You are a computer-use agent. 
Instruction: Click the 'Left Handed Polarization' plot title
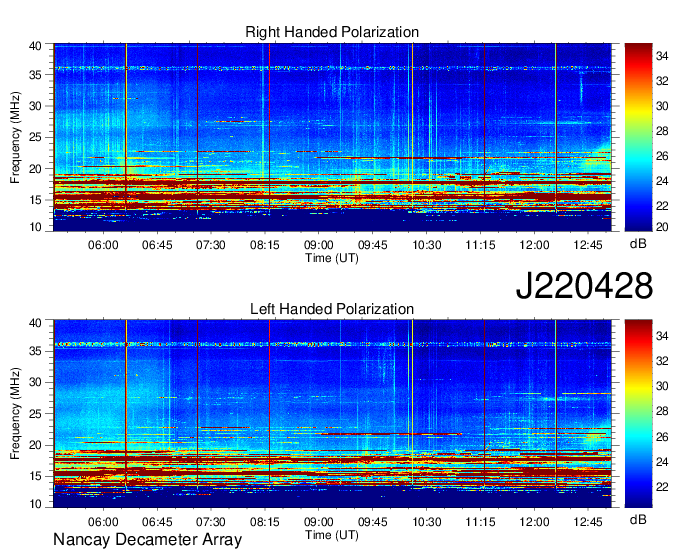[332, 309]
